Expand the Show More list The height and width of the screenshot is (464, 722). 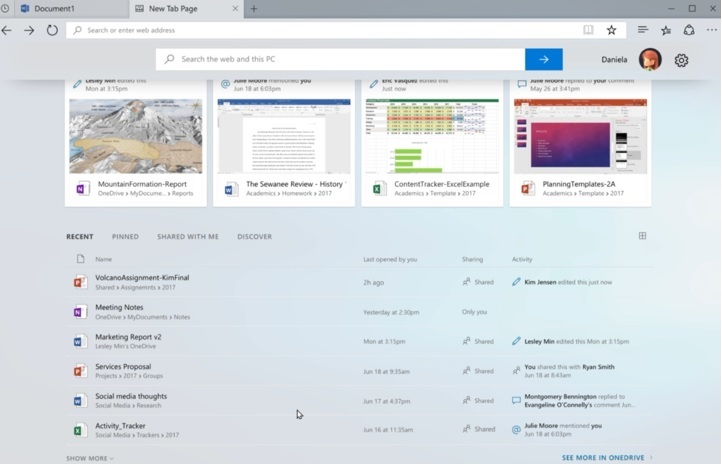[x=90, y=458]
